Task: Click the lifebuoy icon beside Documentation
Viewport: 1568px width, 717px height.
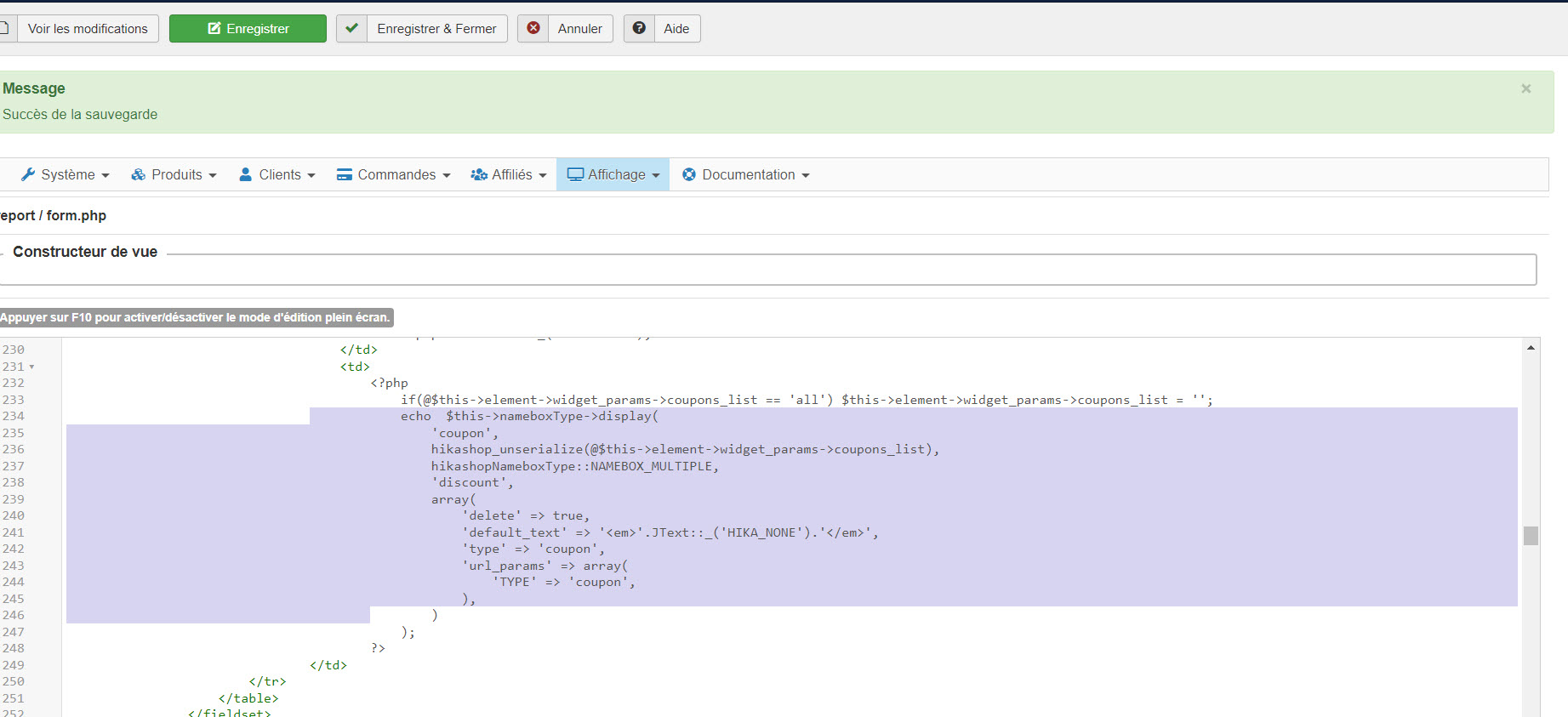Action: pos(689,174)
